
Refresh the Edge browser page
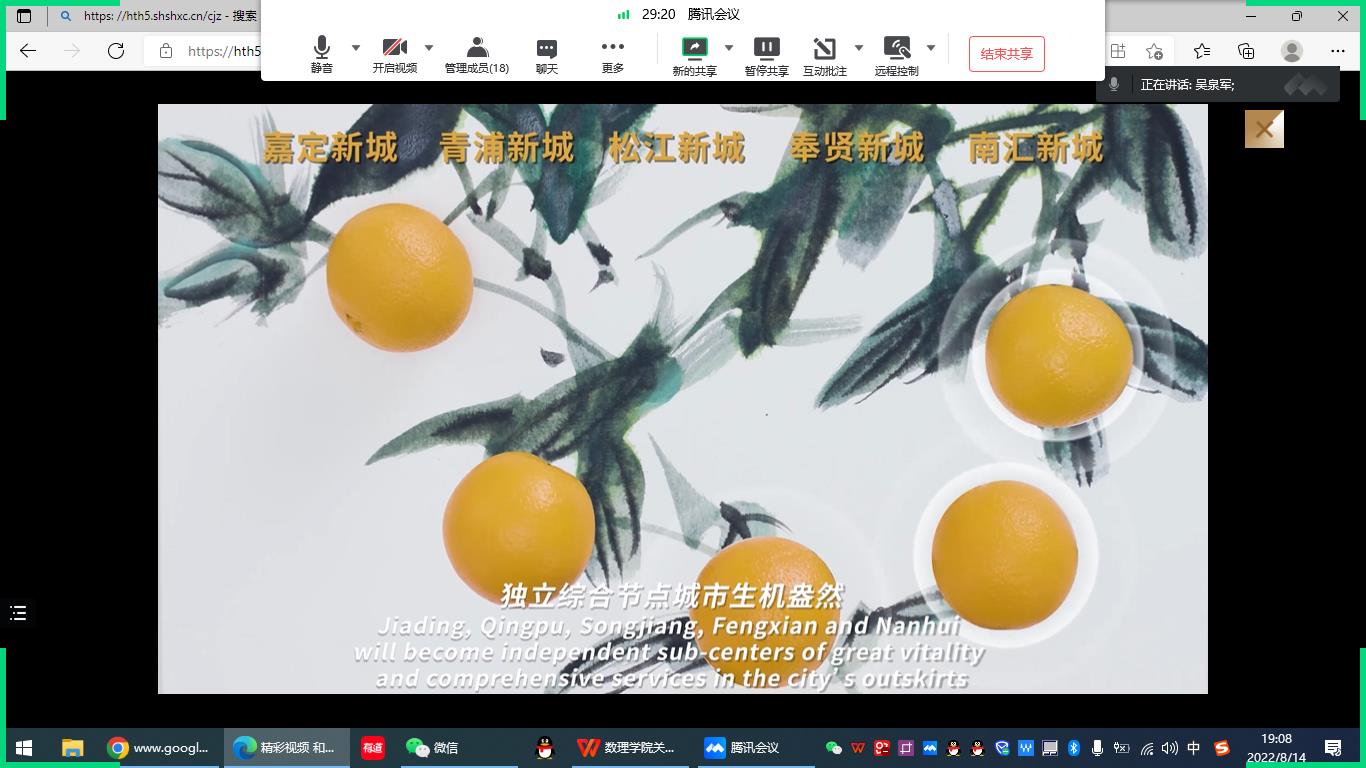click(x=116, y=51)
